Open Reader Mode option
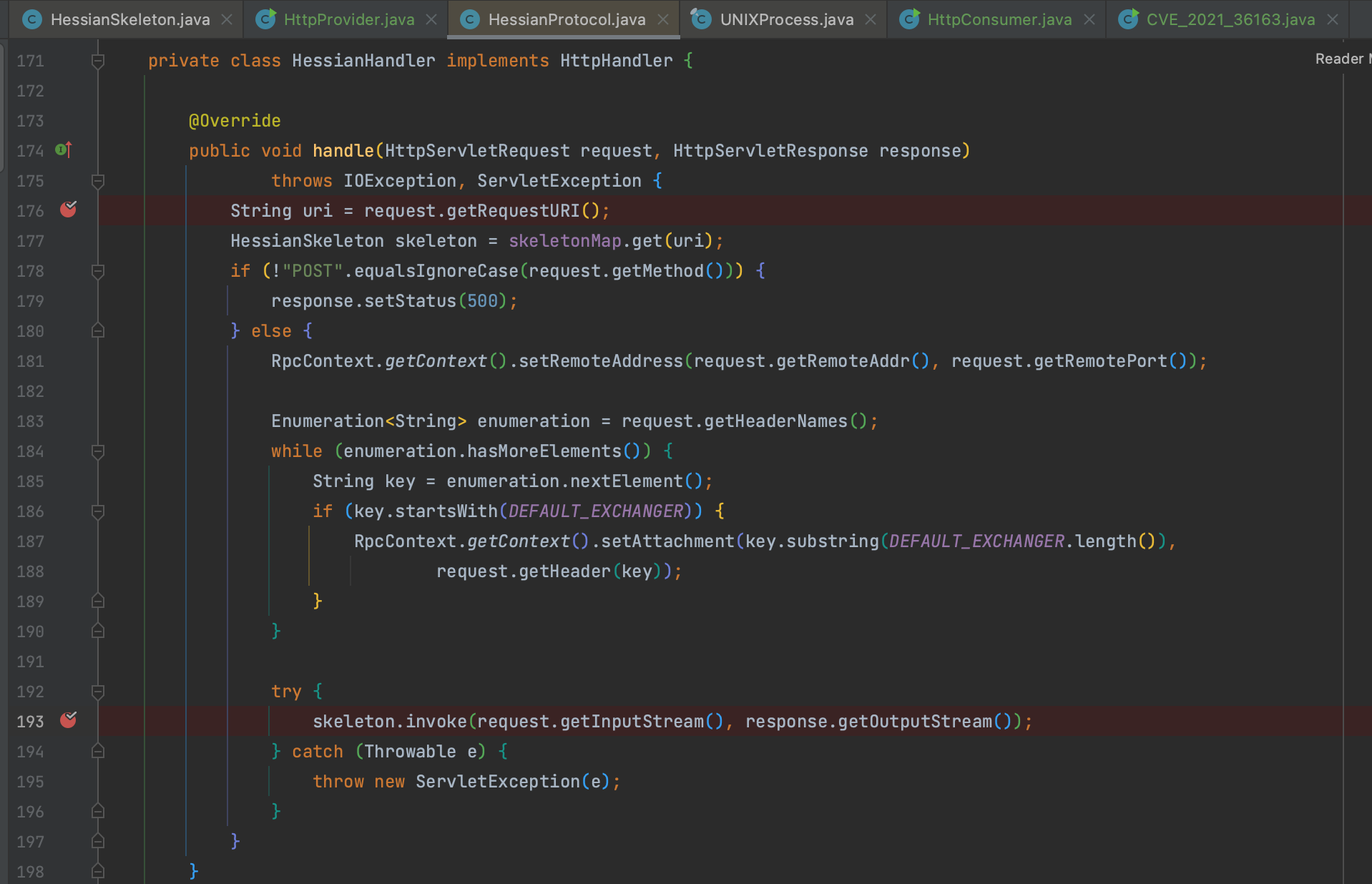Screen dimensions: 1372x884 [1343, 59]
